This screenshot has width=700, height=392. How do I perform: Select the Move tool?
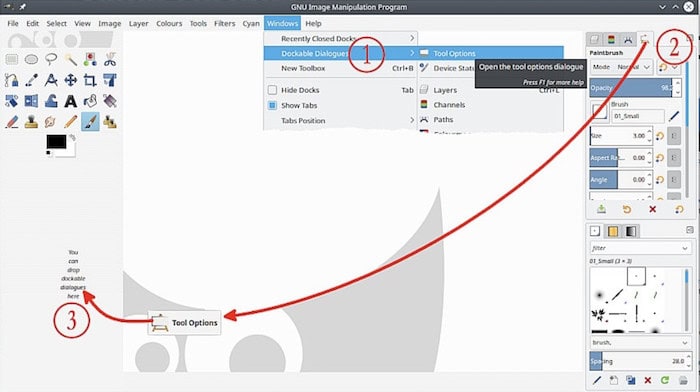[70, 80]
